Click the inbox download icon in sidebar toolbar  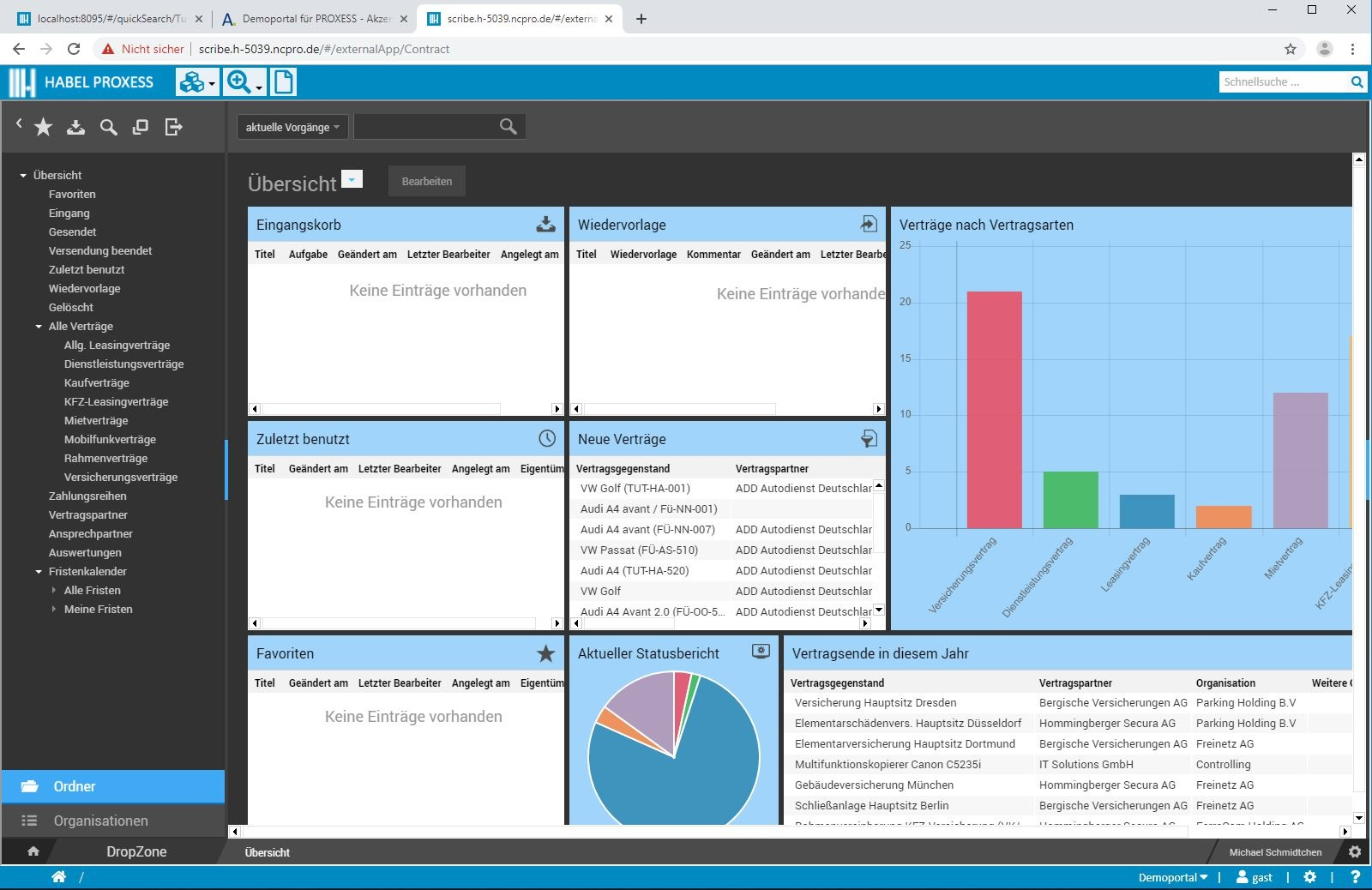75,128
